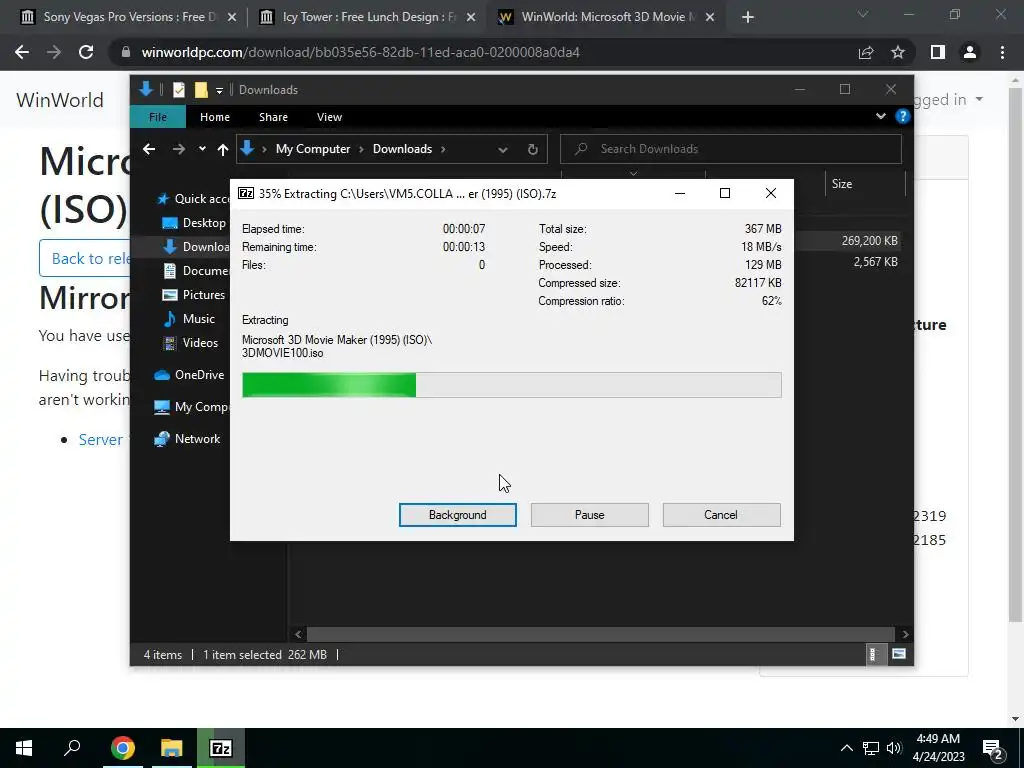Open the Share ribbon tab
The width and height of the screenshot is (1024, 768).
[x=273, y=117]
